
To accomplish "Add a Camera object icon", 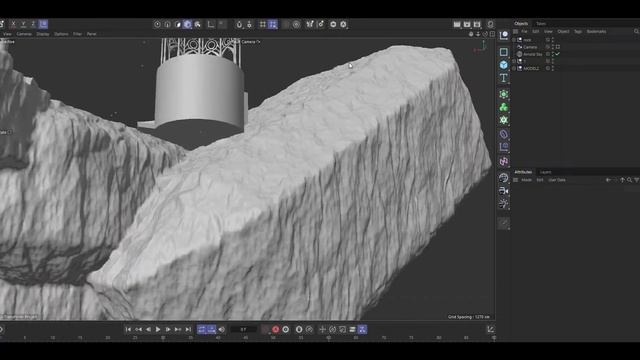I will [x=504, y=191].
